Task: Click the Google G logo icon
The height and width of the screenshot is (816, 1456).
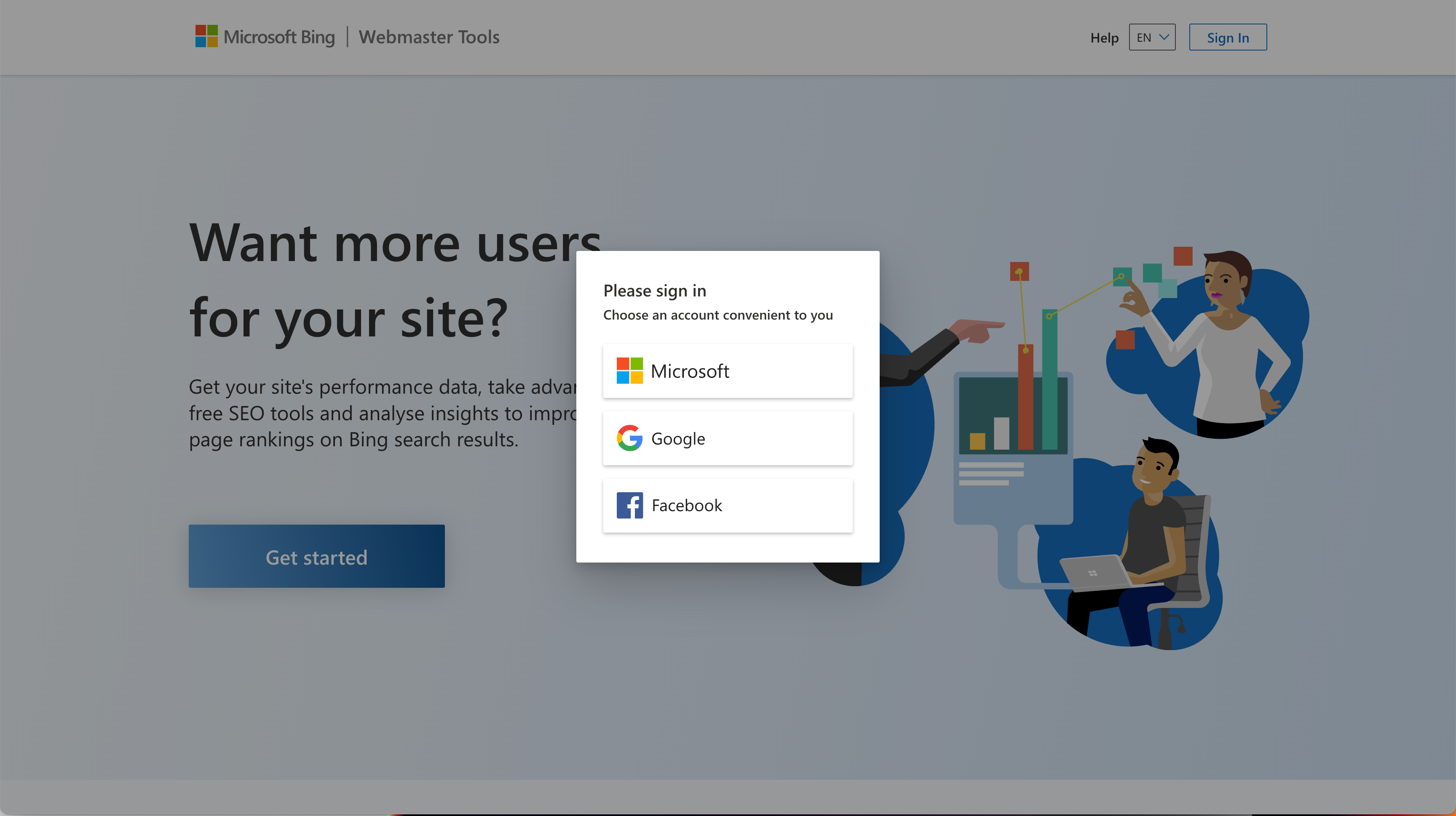Action: click(x=629, y=438)
